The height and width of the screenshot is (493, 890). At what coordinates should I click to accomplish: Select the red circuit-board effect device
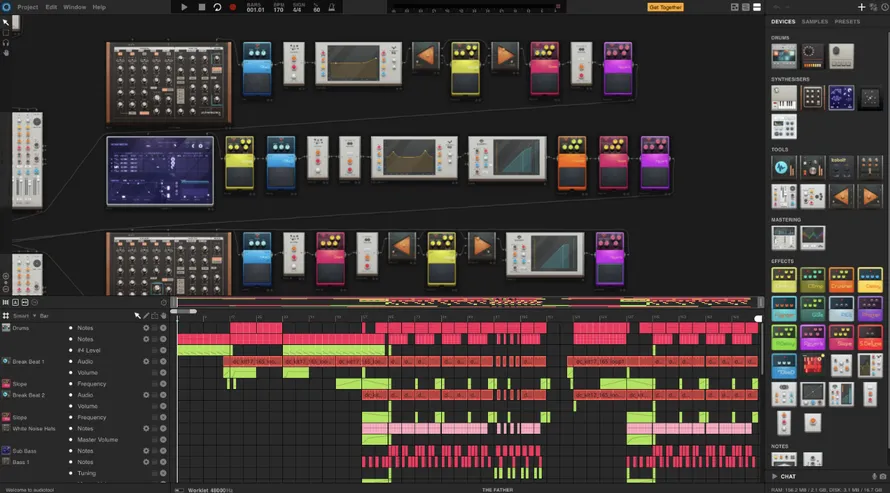(x=812, y=365)
